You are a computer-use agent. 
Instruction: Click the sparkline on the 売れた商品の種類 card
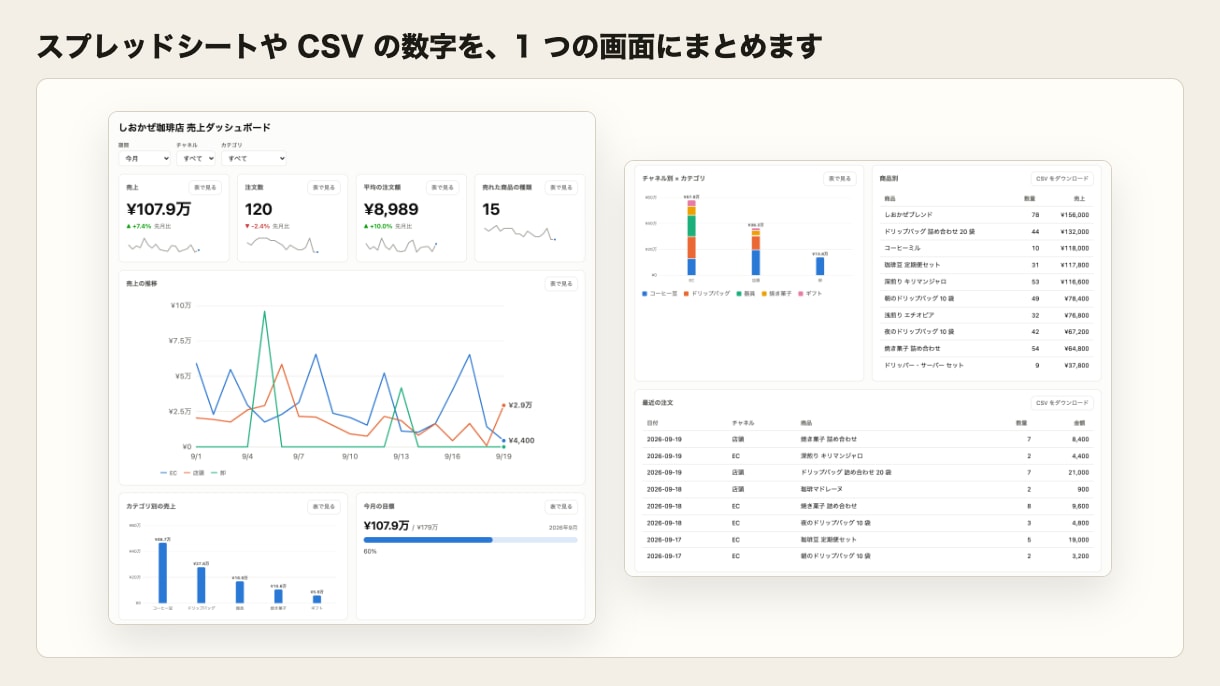(x=520, y=232)
